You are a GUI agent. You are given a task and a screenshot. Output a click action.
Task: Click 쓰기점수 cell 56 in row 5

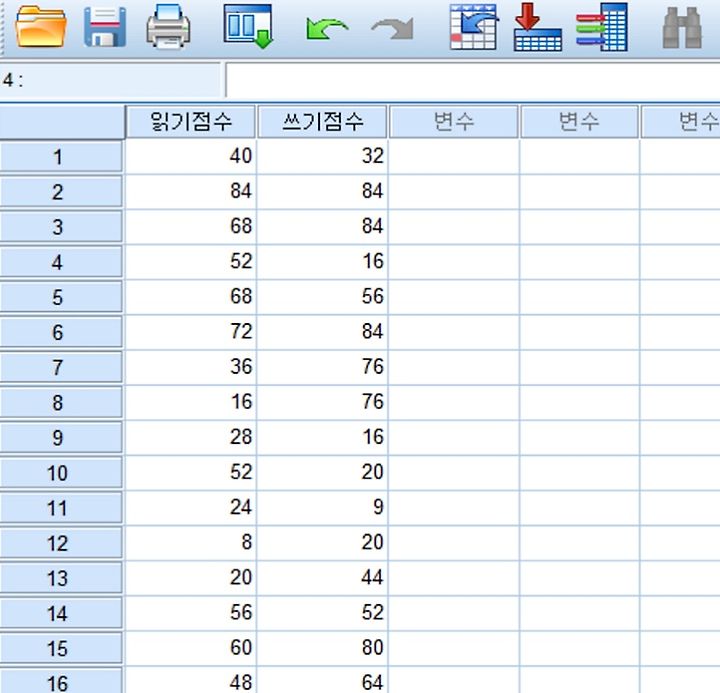[322, 297]
